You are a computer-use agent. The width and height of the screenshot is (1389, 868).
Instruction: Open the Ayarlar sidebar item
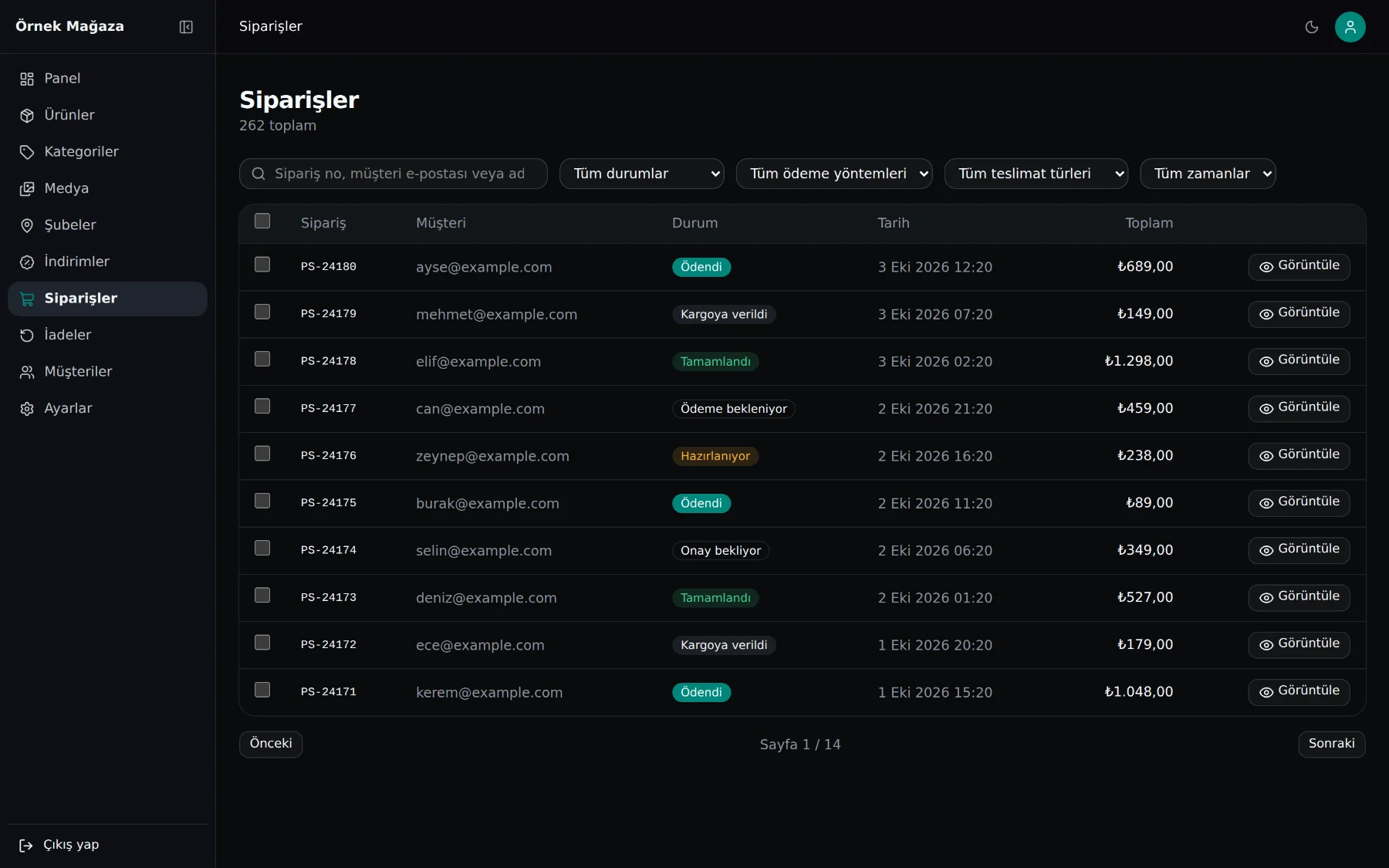[107, 408]
